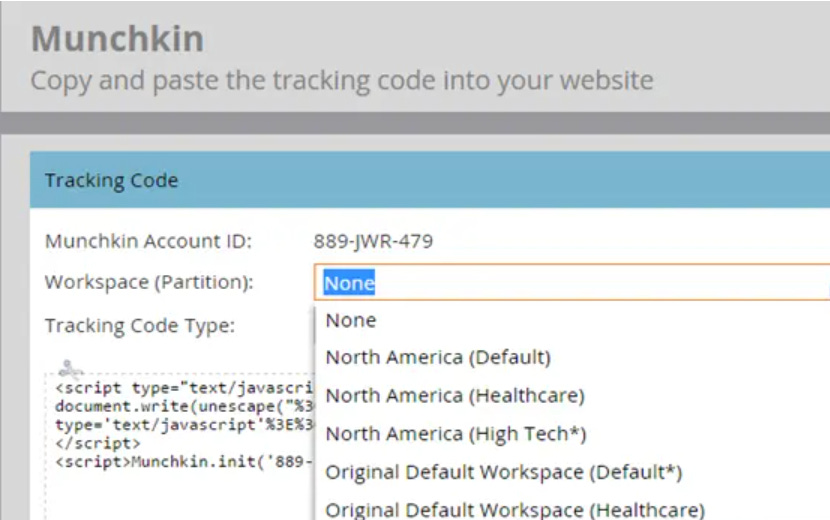Click the 'Tracking Code Type:' label

click(140, 325)
